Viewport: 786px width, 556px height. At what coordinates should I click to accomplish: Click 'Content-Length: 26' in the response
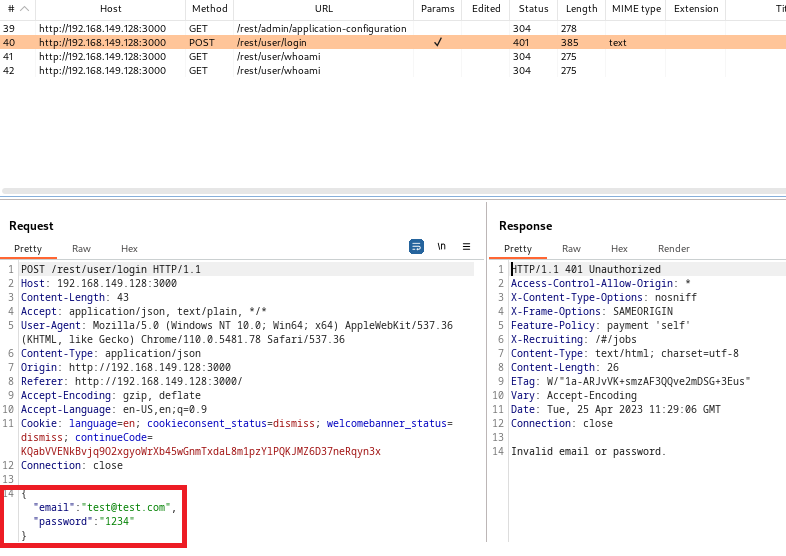point(565,367)
